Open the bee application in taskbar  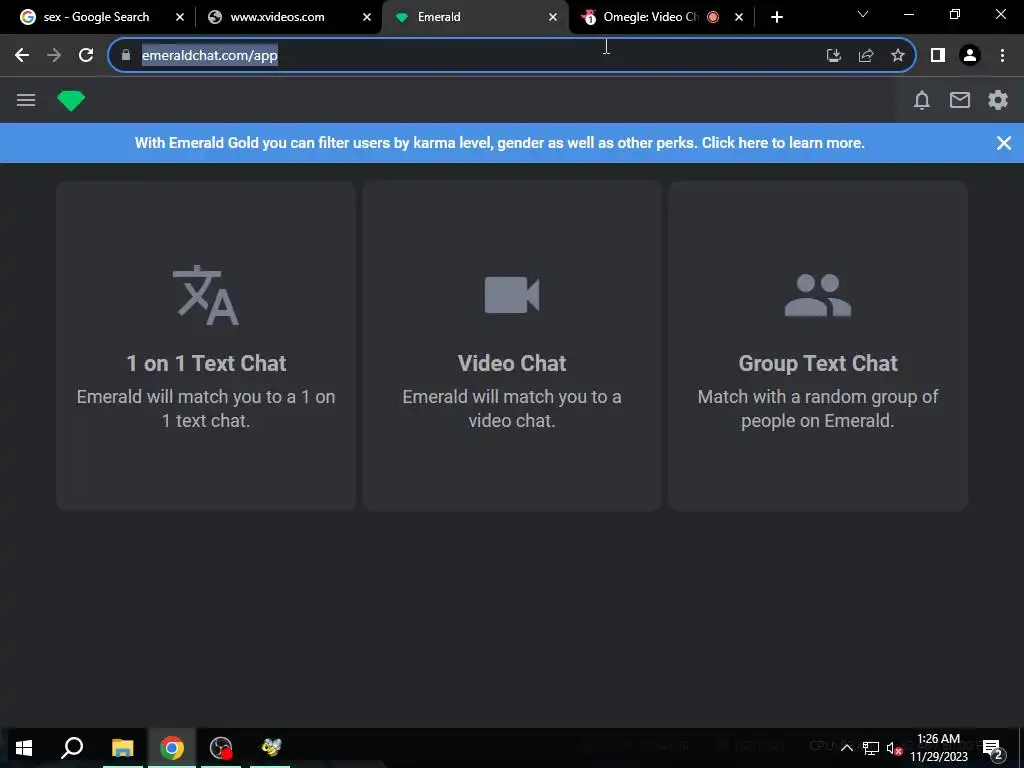point(270,748)
